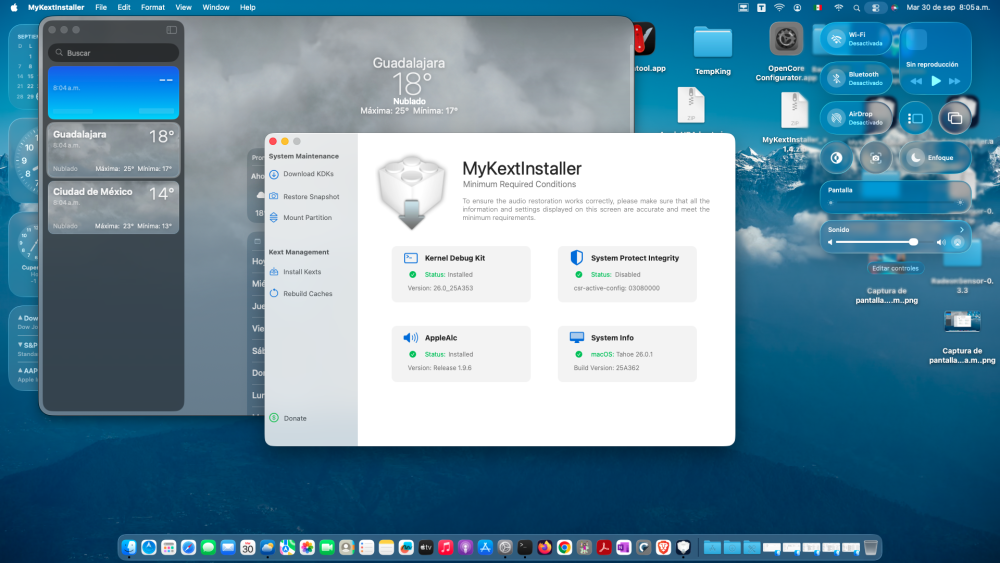Click the Mexican flag input source icon
Image resolution: width=1000 pixels, height=563 pixels.
[818, 8]
